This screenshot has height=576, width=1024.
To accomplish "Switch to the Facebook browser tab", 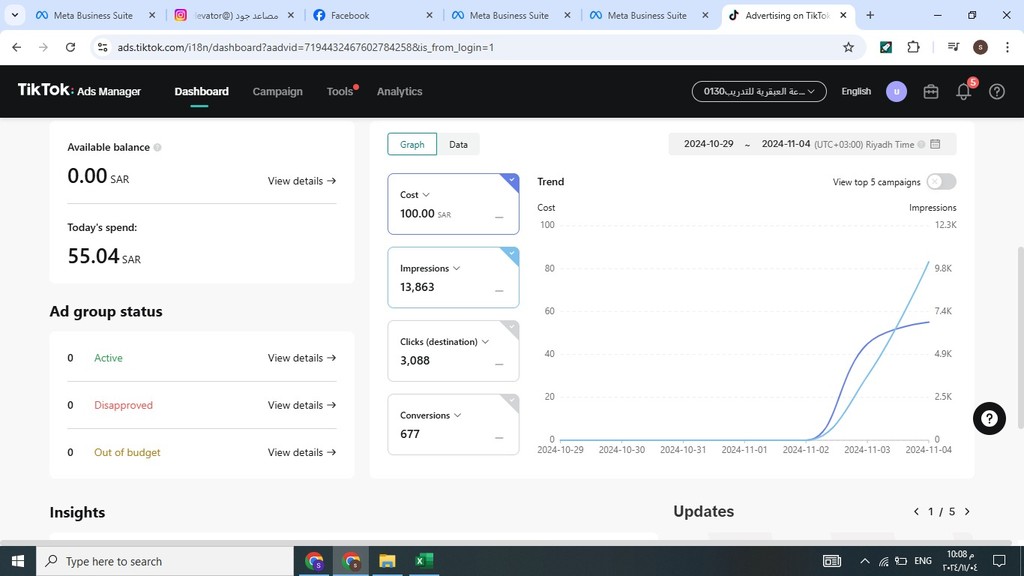I will pos(372,15).
